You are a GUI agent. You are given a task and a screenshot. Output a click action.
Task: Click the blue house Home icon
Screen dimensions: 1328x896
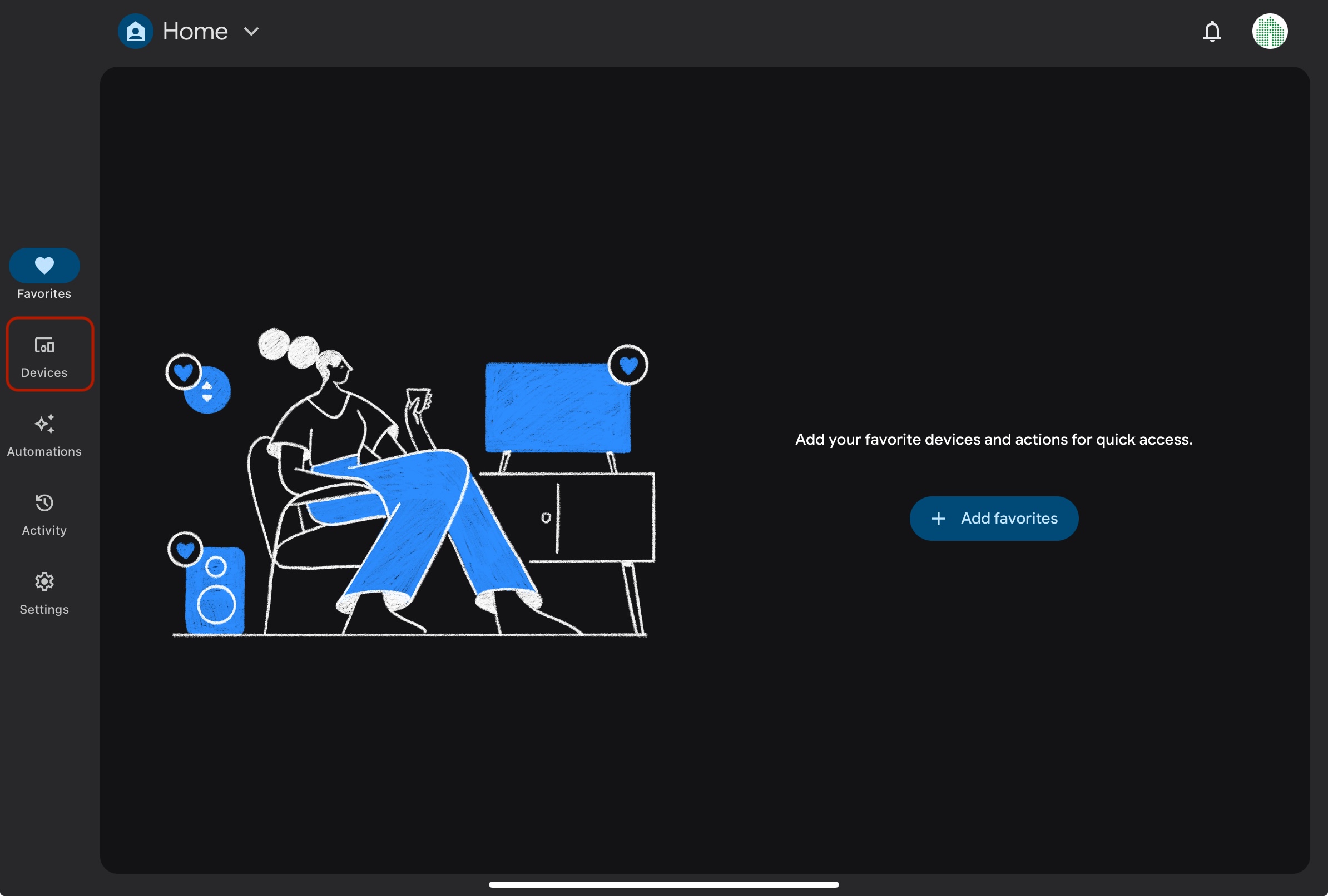pyautogui.click(x=136, y=32)
